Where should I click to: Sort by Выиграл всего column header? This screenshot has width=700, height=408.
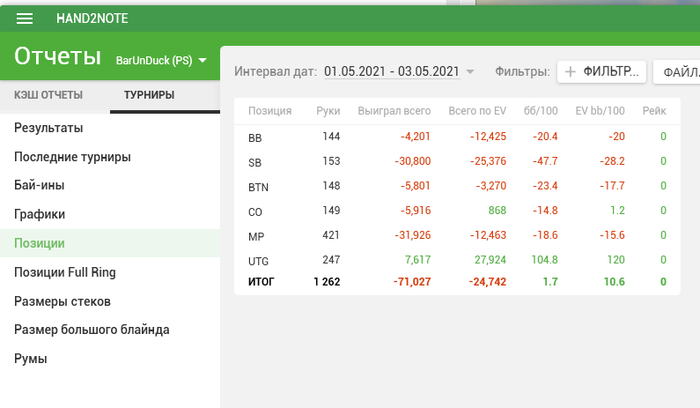(x=394, y=111)
